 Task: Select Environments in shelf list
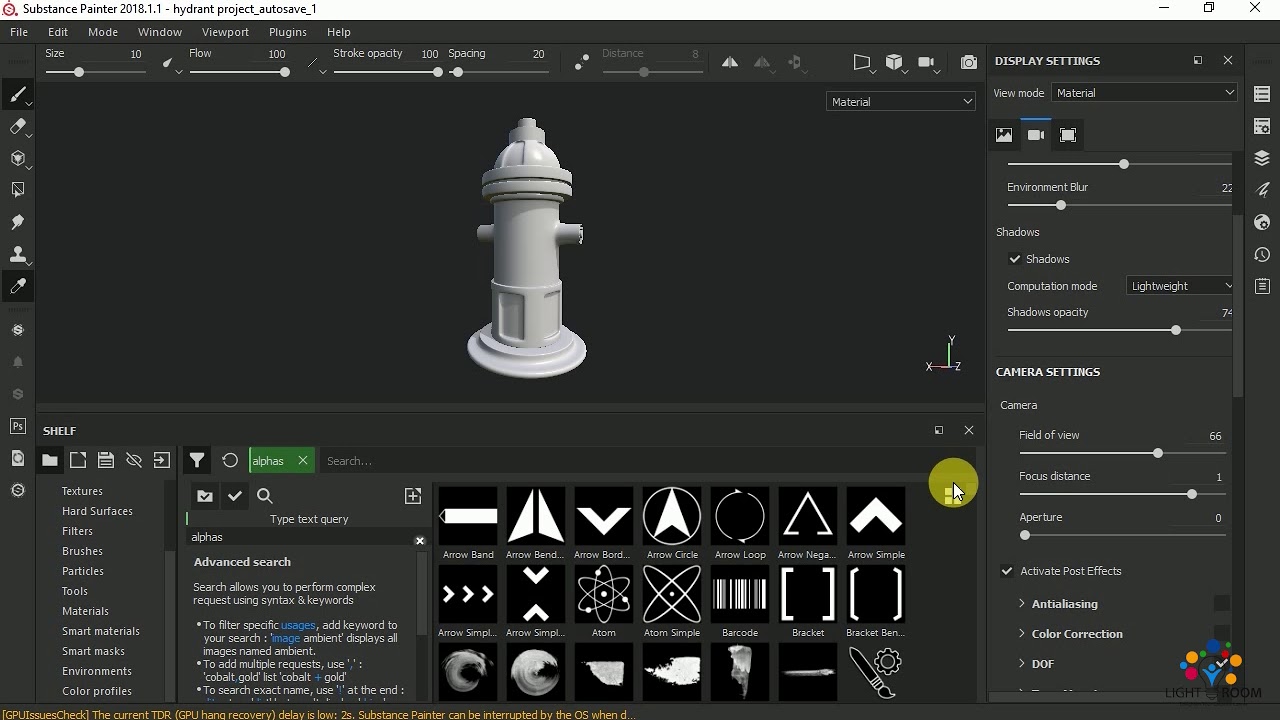coord(97,671)
